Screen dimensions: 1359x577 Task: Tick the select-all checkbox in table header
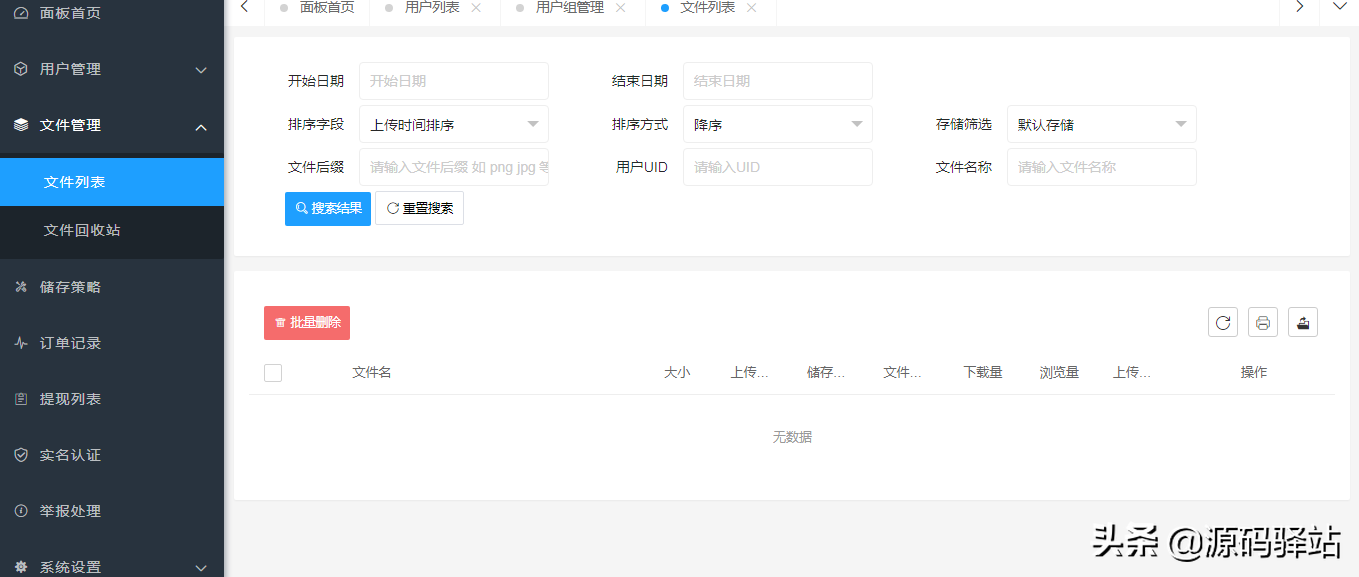273,373
